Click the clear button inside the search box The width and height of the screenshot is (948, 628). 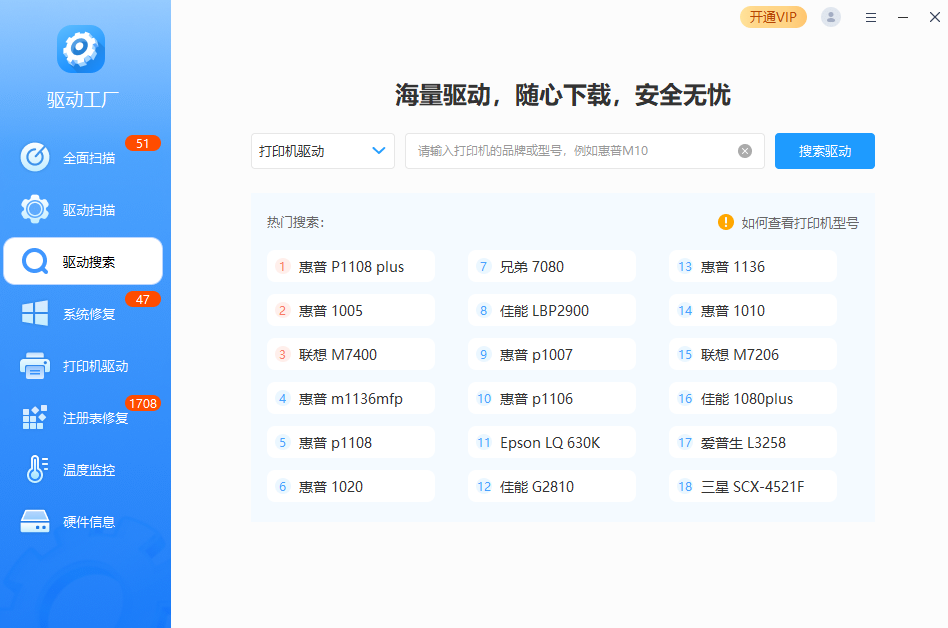tap(743, 150)
